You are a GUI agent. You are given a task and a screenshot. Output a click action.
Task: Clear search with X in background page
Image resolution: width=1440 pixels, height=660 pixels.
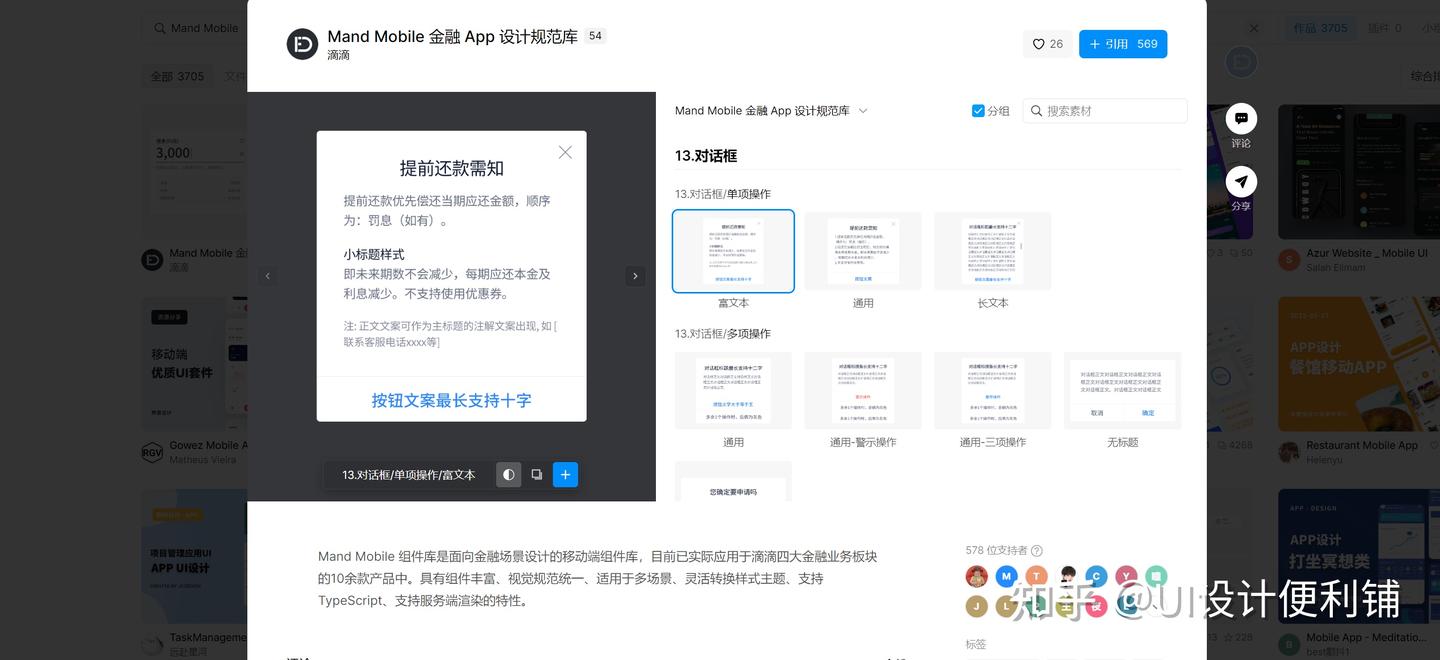1254,28
